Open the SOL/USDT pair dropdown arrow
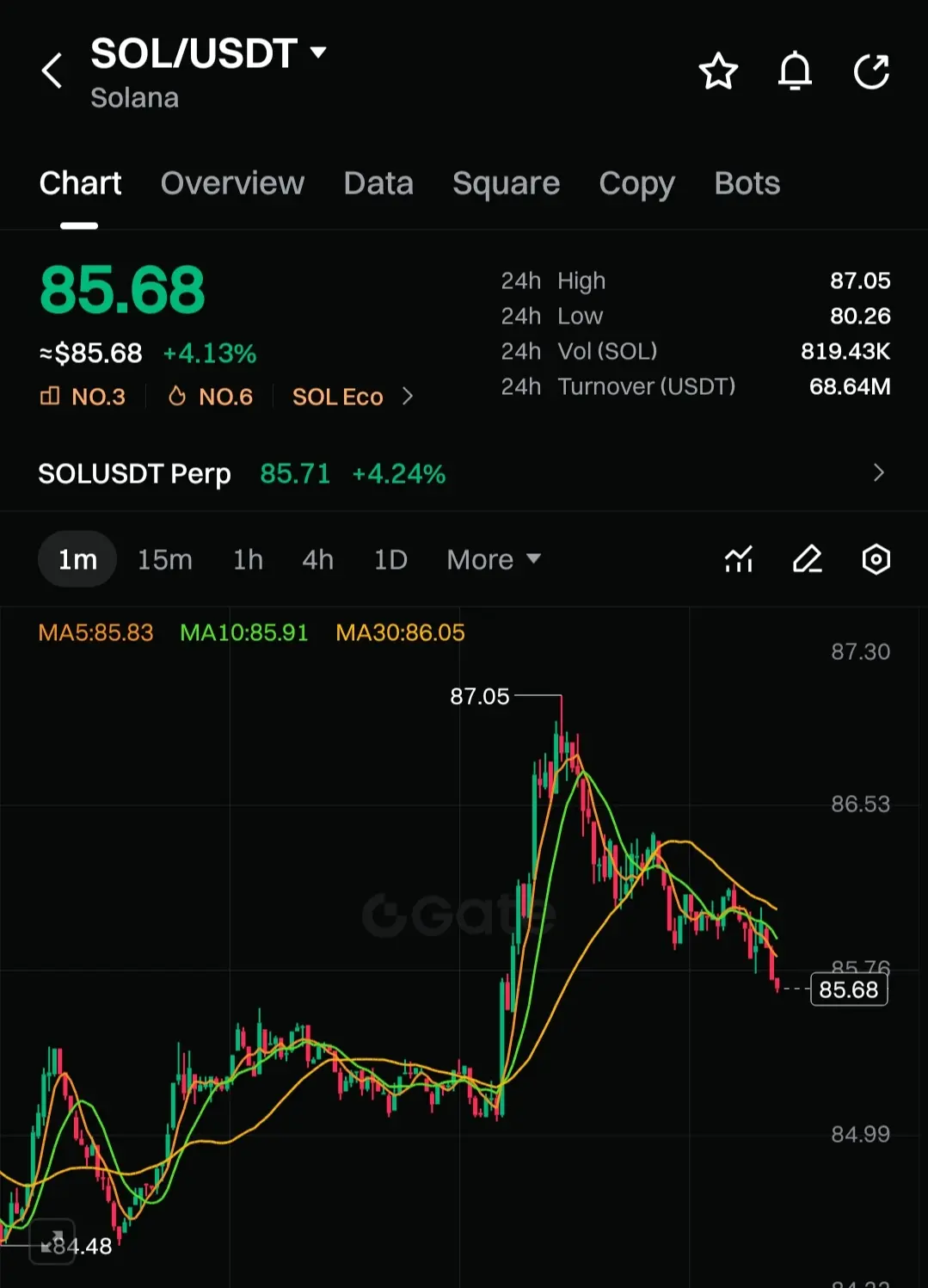 pyautogui.click(x=318, y=52)
